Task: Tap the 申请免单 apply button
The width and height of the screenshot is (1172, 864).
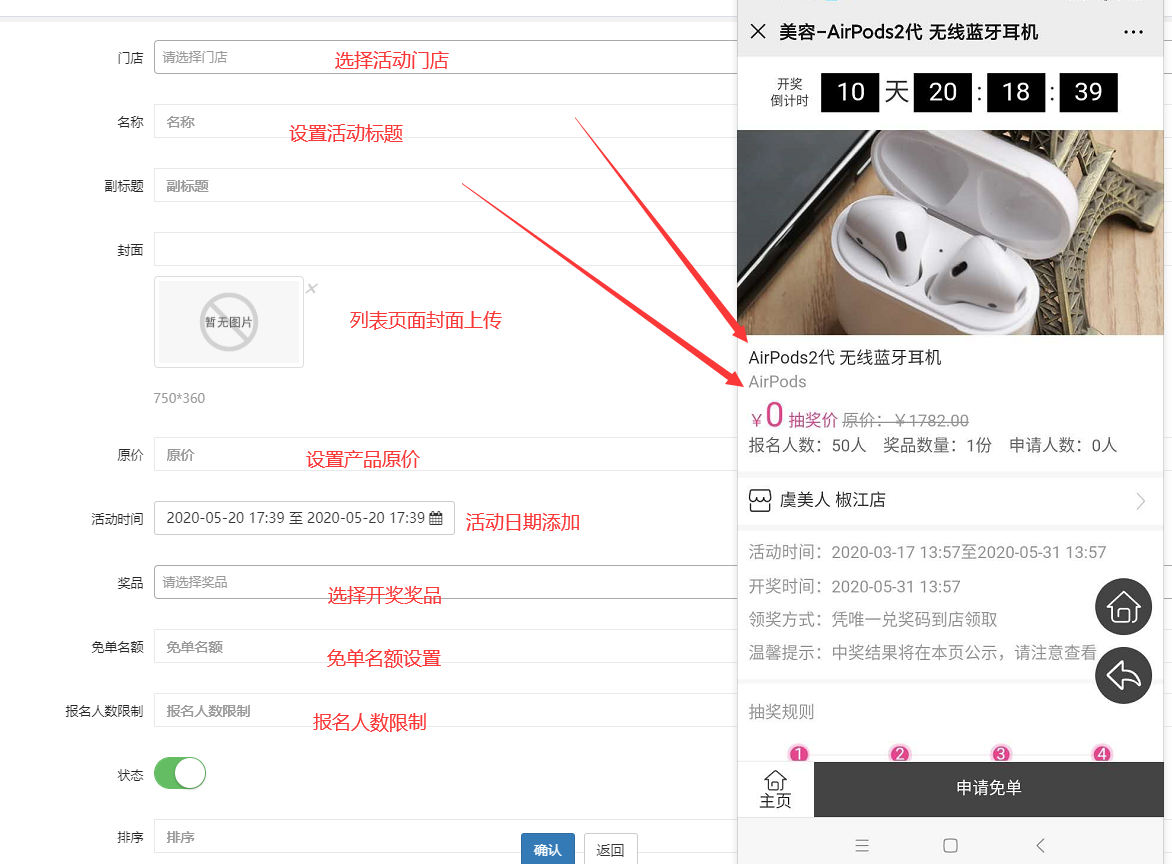Action: point(988,789)
